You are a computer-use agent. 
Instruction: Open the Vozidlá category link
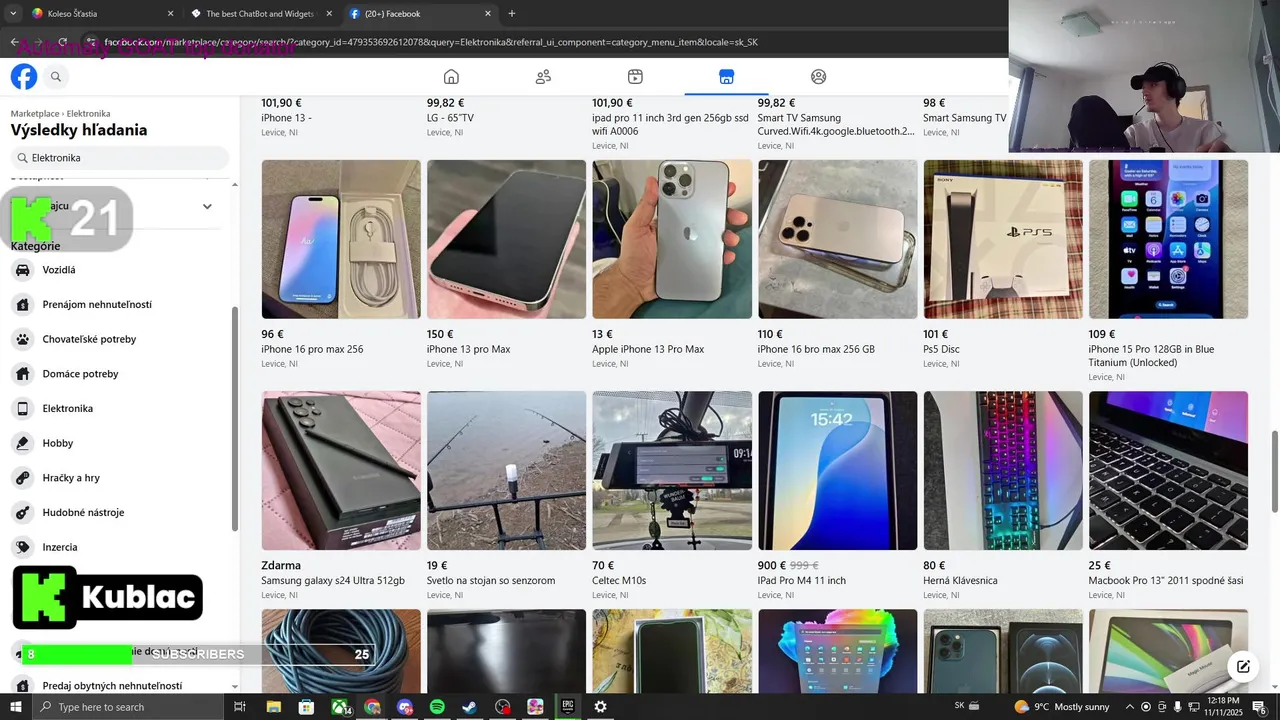59,270
